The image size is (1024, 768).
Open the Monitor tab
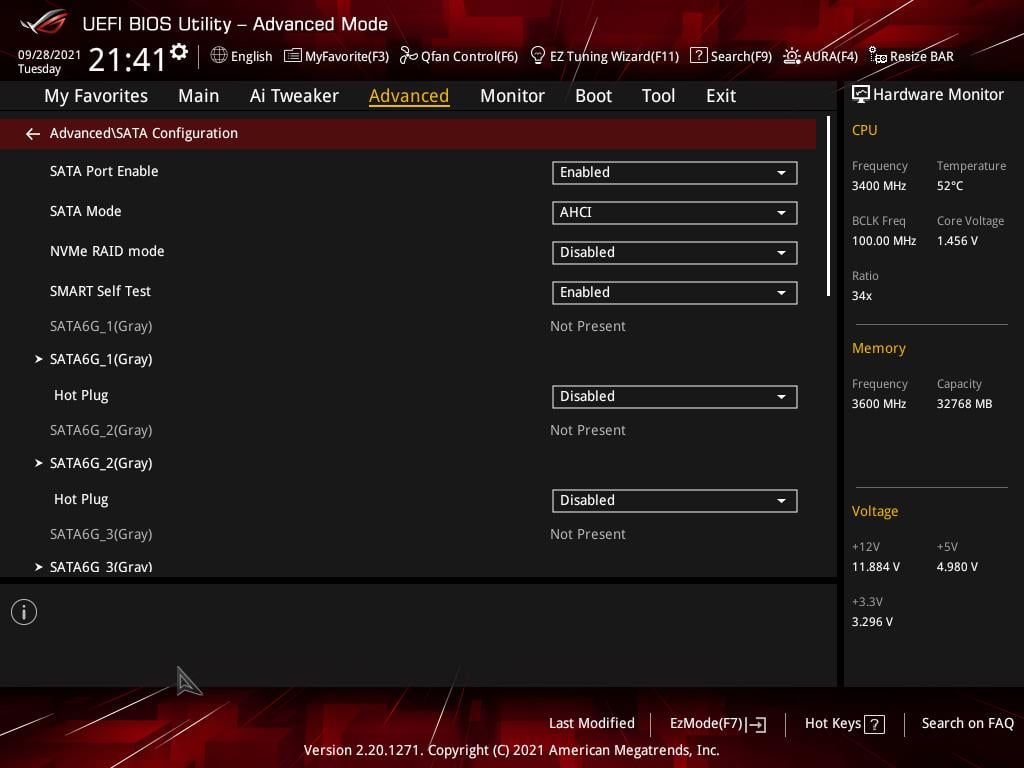[512, 96]
